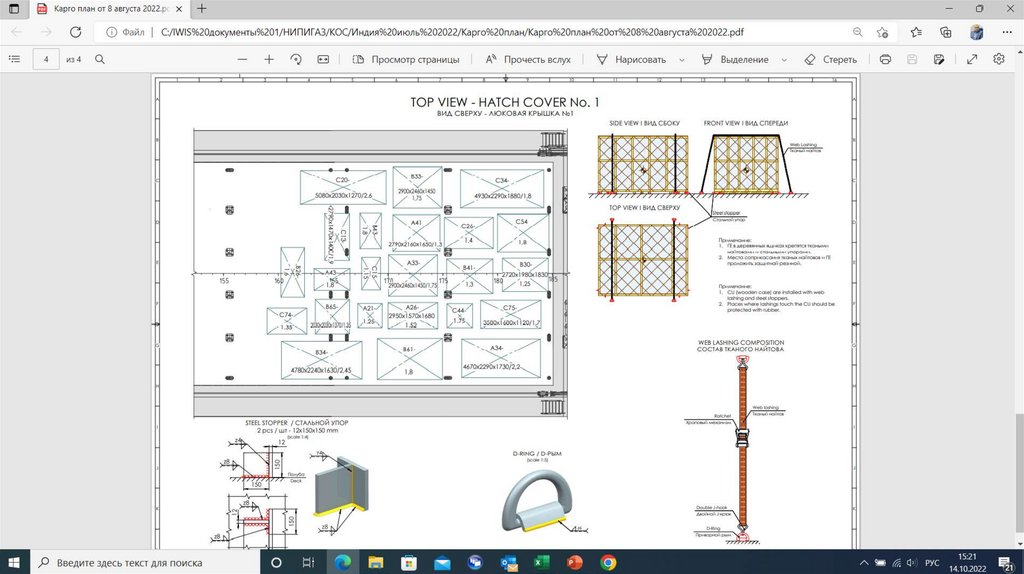
Task: Reload the page with the refresh button
Action: [x=75, y=32]
